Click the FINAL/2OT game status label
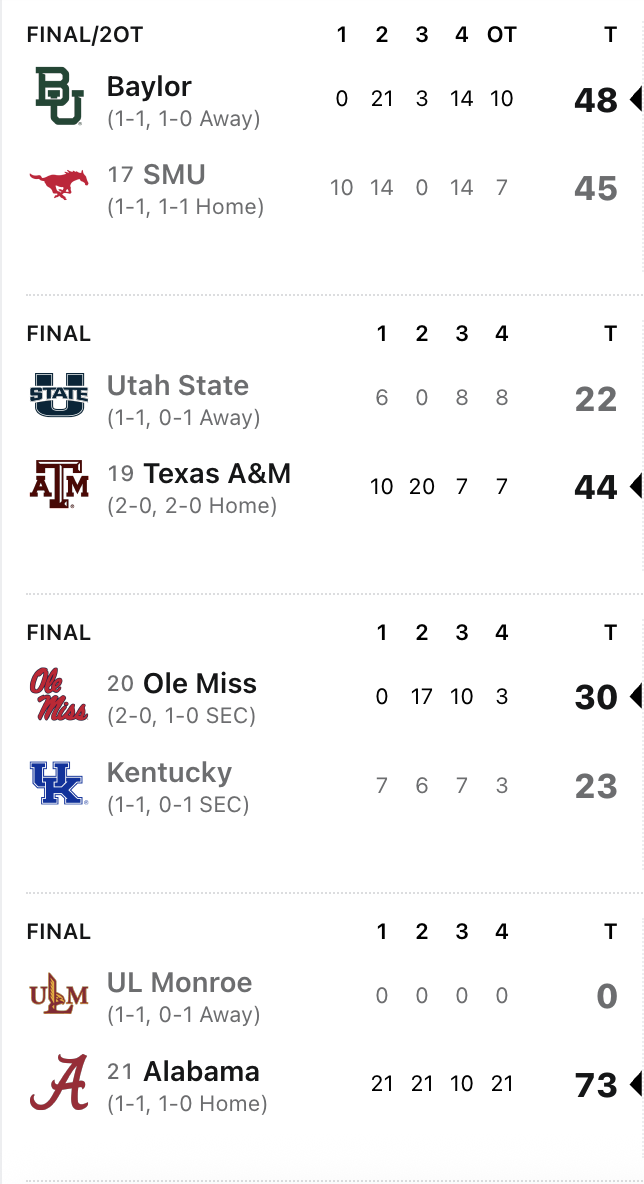 click(85, 35)
